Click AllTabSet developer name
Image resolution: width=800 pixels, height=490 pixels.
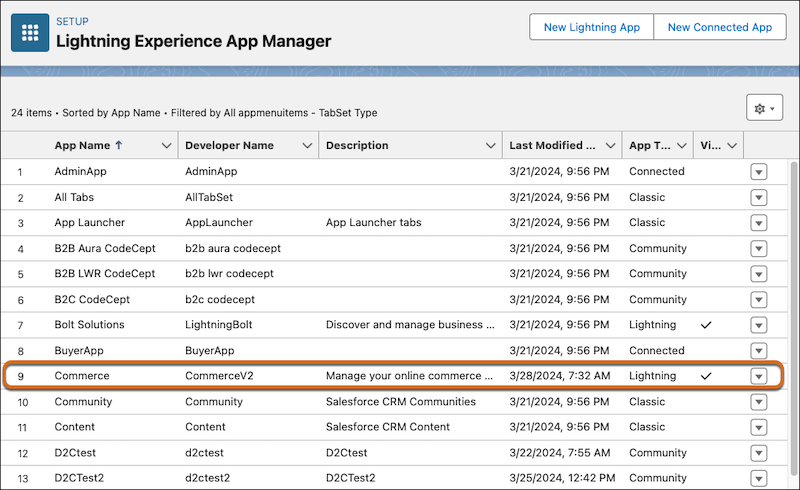[209, 197]
